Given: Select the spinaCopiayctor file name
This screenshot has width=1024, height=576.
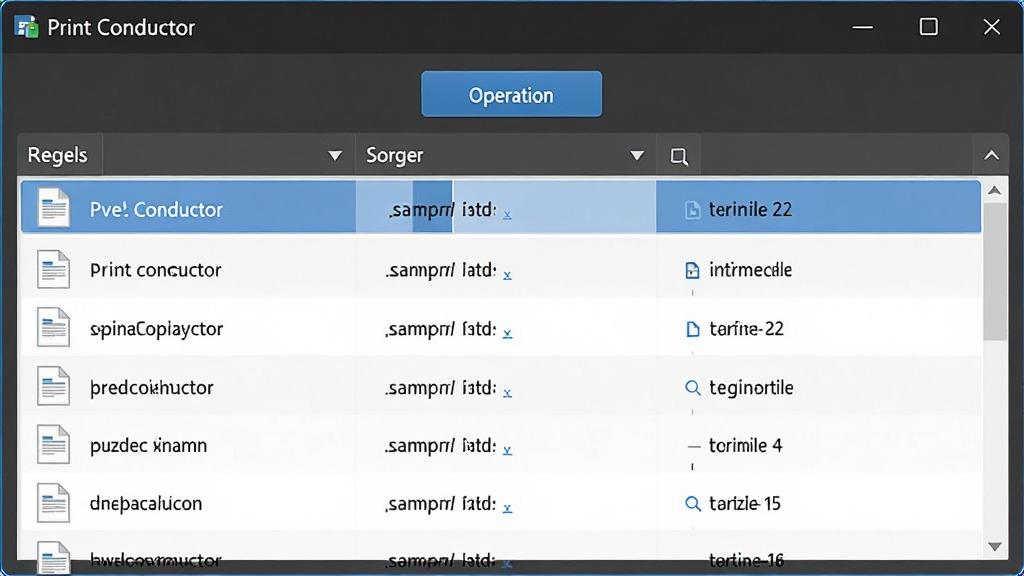Looking at the screenshot, I should pyautogui.click(x=156, y=328).
